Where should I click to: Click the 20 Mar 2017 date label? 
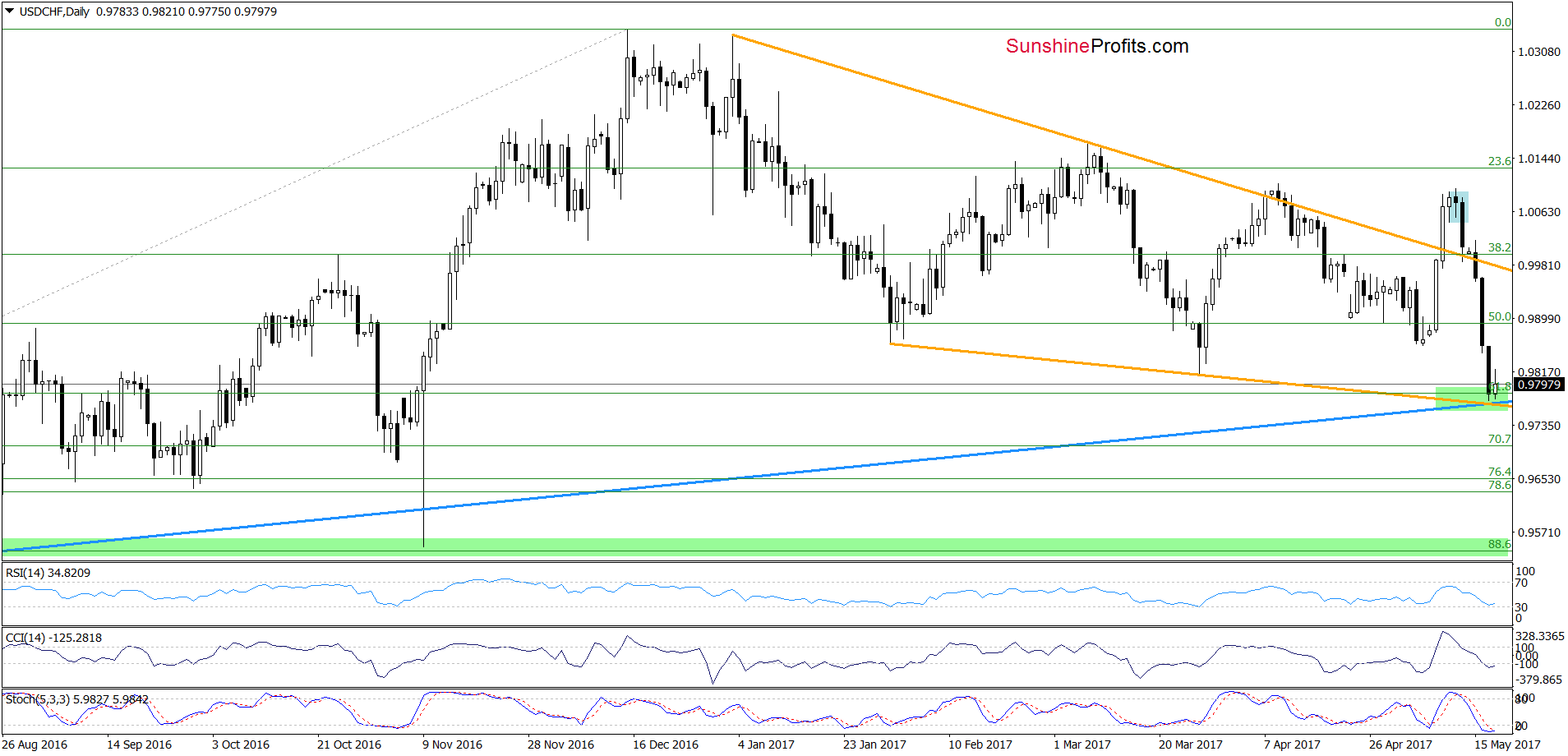pyautogui.click(x=1191, y=744)
